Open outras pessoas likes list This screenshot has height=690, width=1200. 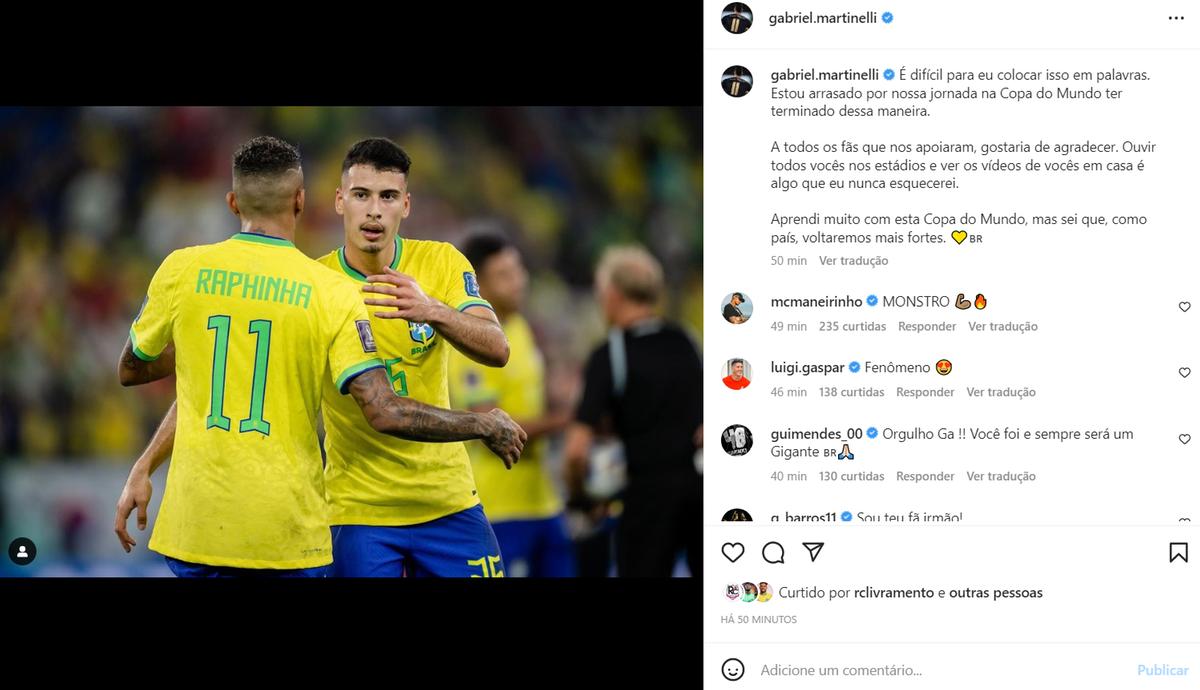(996, 593)
